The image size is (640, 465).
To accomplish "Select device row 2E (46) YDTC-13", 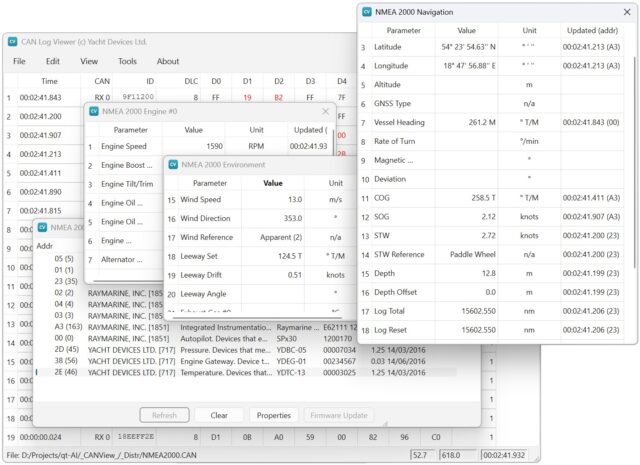I will [x=245, y=372].
